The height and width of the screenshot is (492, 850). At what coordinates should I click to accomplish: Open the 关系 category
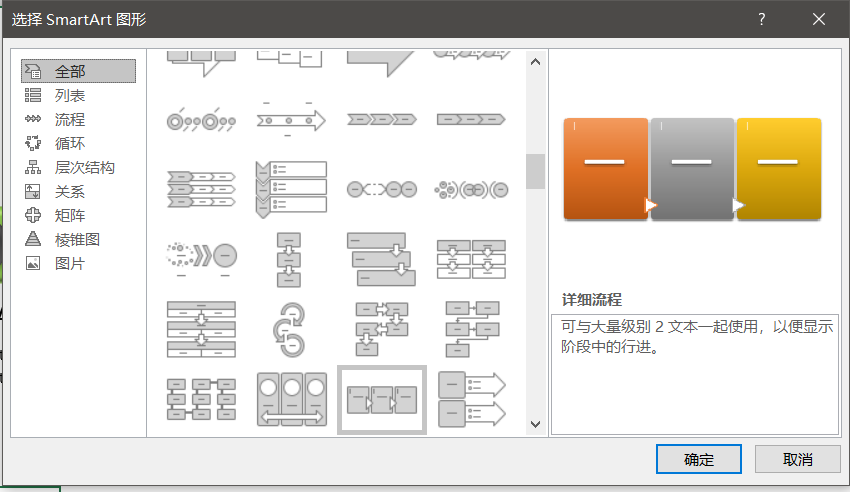pyautogui.click(x=70, y=191)
